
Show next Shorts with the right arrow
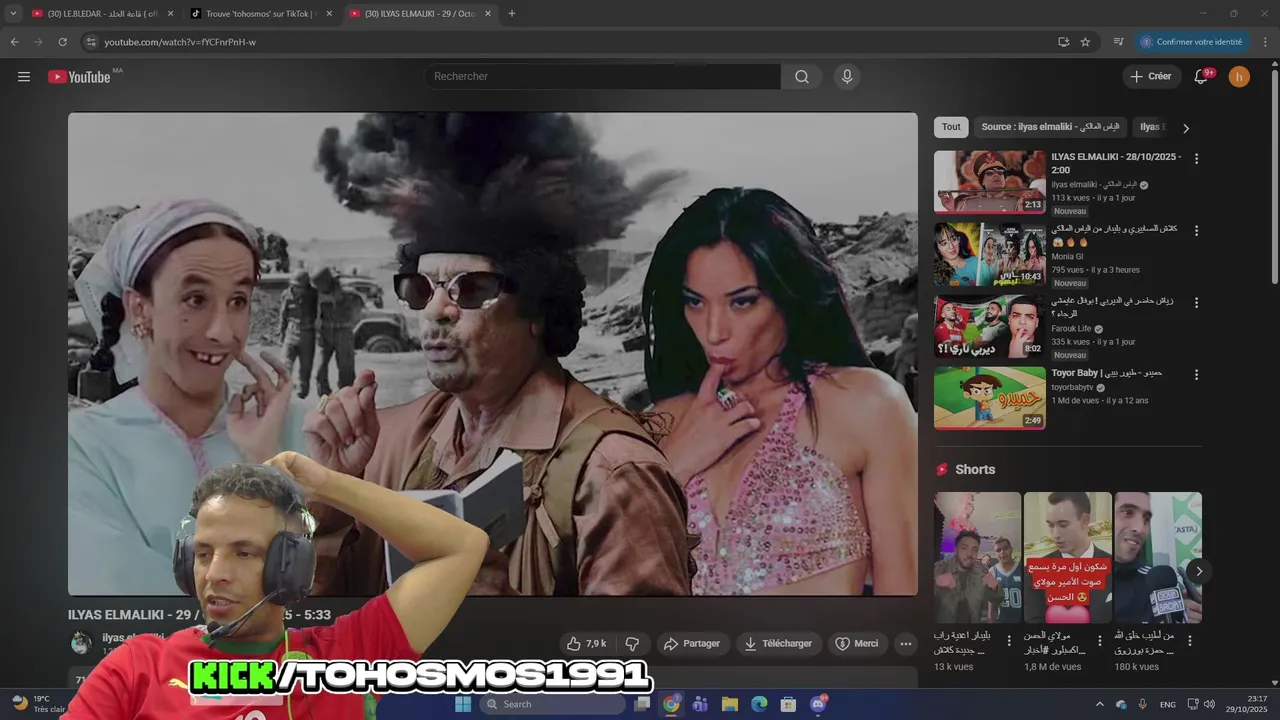[x=1198, y=571]
